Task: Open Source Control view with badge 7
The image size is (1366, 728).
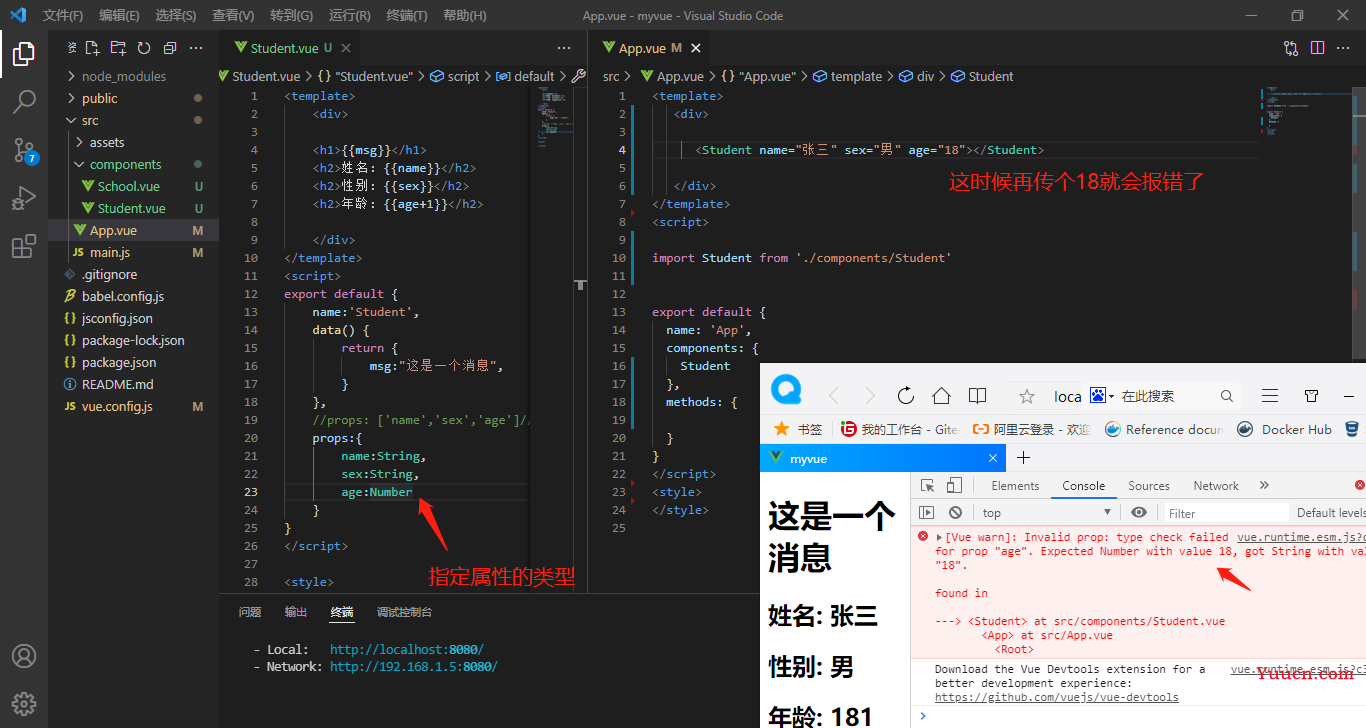Action: pyautogui.click(x=24, y=150)
